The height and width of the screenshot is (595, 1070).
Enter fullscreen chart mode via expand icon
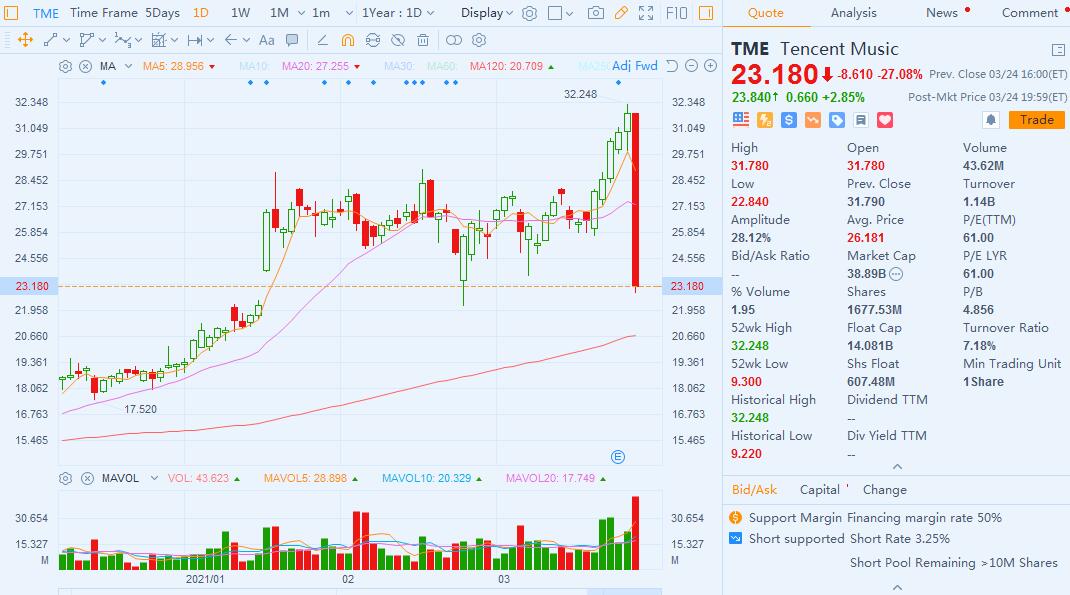tap(646, 13)
